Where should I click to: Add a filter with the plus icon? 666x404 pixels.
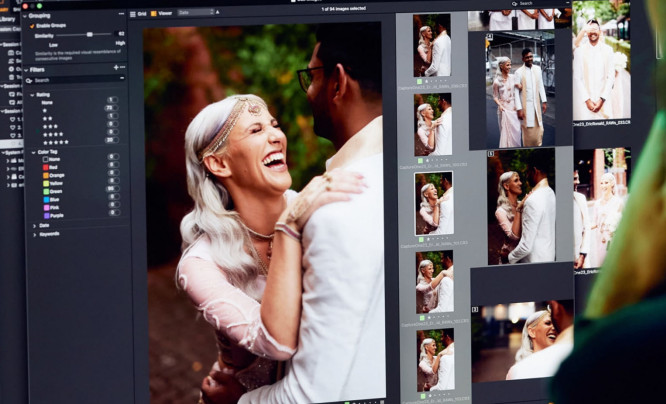click(x=116, y=67)
